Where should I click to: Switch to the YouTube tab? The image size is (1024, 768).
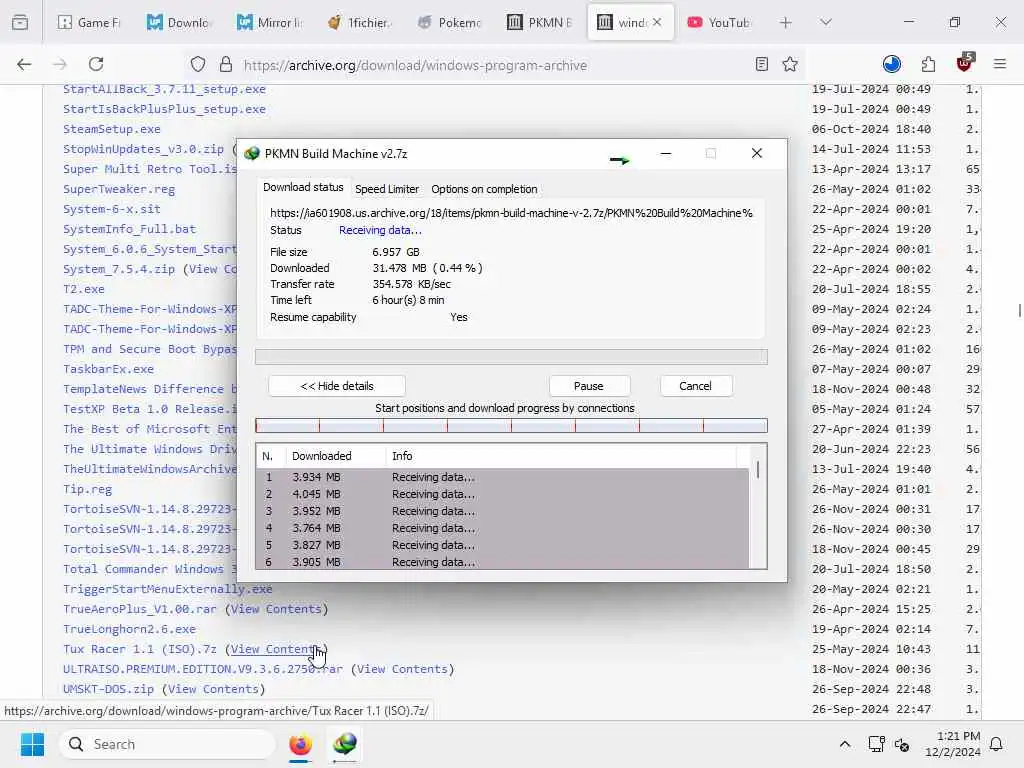pos(719,22)
